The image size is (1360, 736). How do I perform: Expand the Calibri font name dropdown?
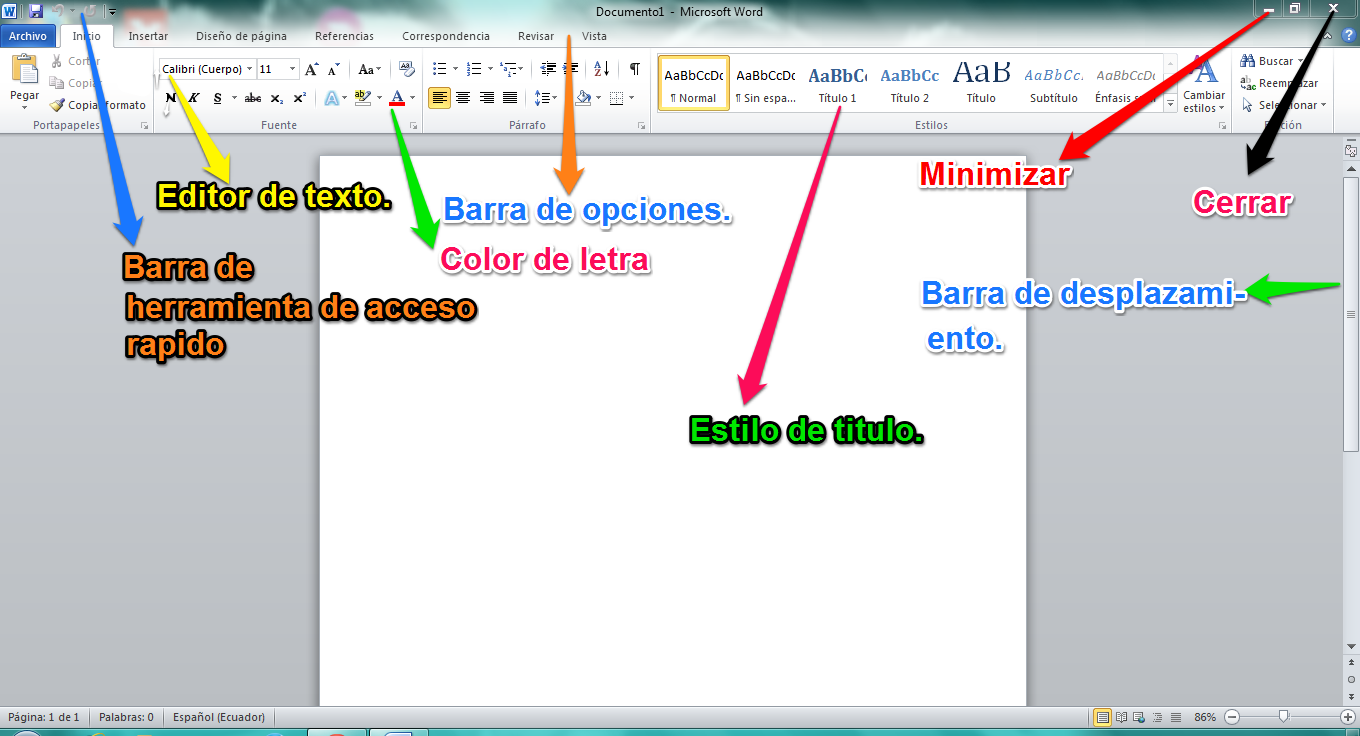click(x=248, y=68)
